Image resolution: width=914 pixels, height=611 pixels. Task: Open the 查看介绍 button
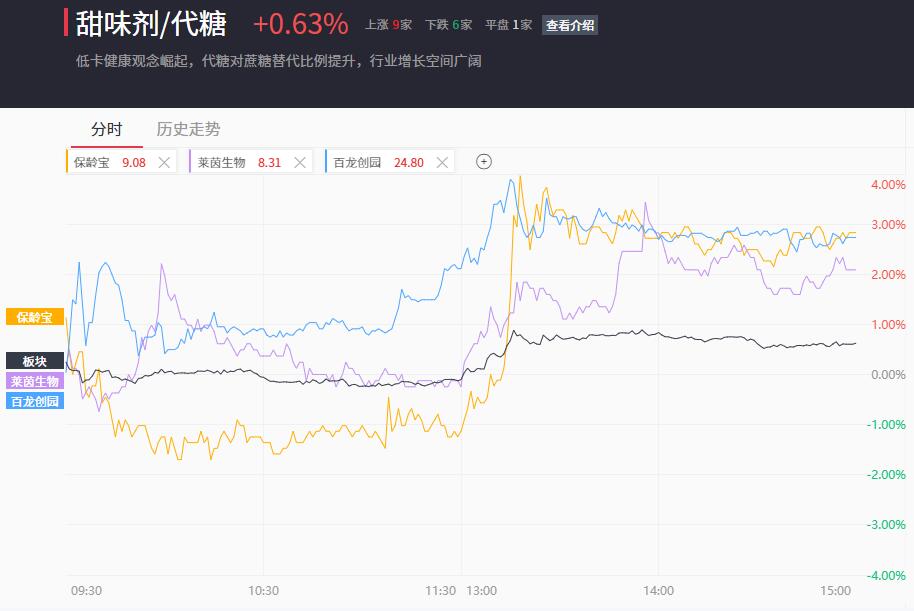570,25
